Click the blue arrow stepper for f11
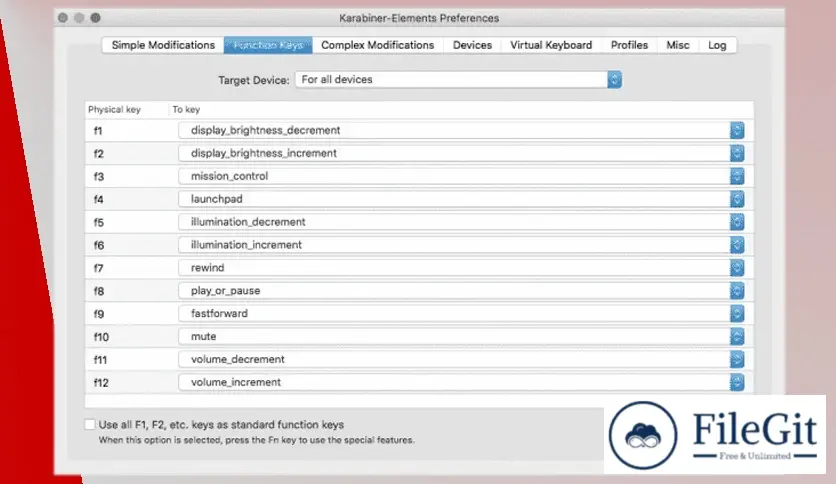Screen dimensions: 836x484 737,359
